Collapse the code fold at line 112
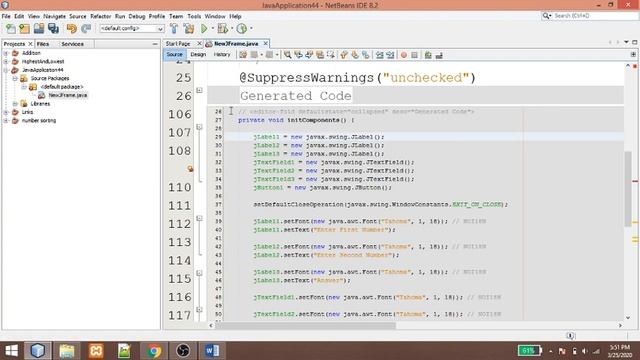 [199, 218]
